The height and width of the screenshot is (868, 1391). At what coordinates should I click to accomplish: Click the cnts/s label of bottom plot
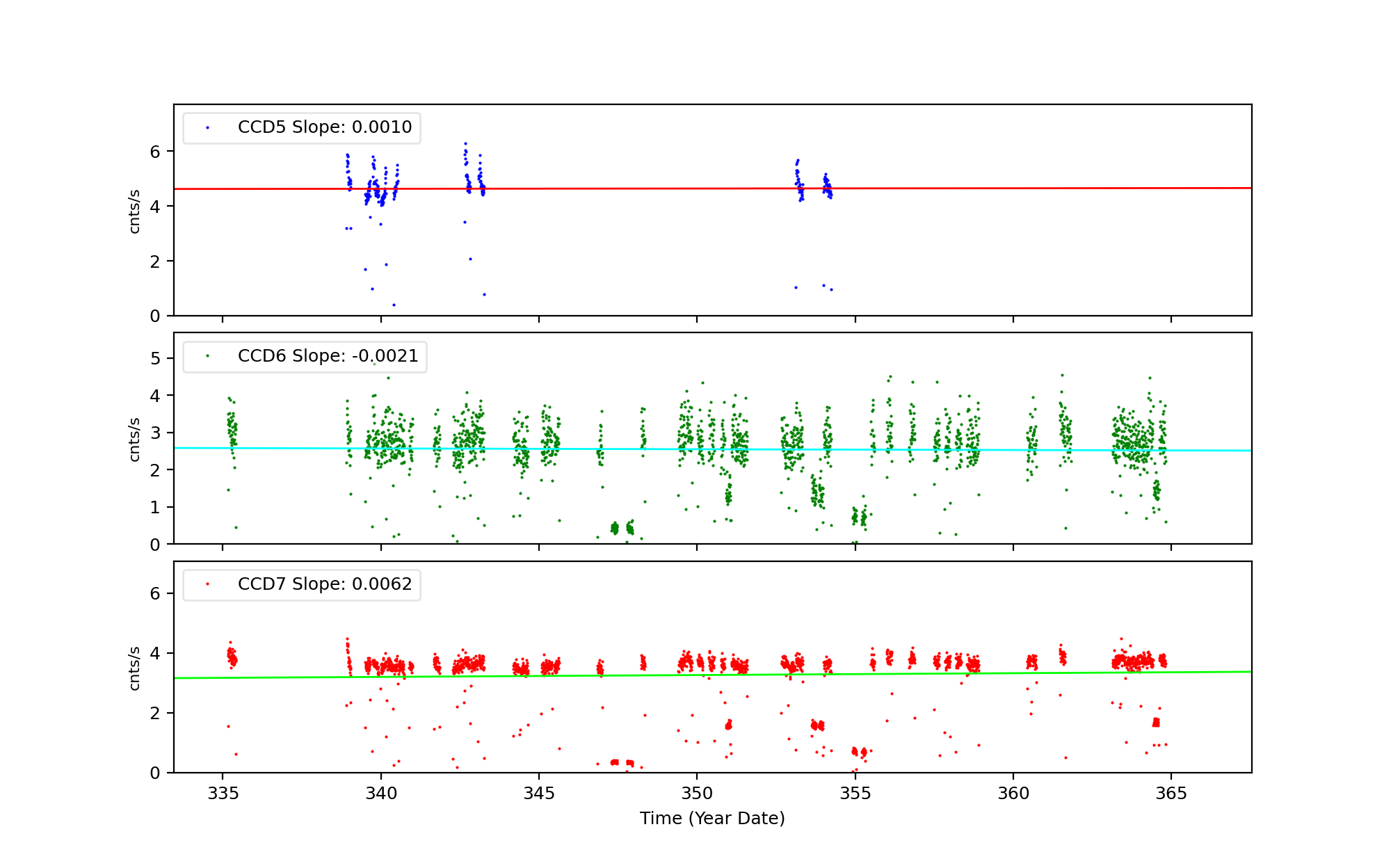[x=135, y=668]
